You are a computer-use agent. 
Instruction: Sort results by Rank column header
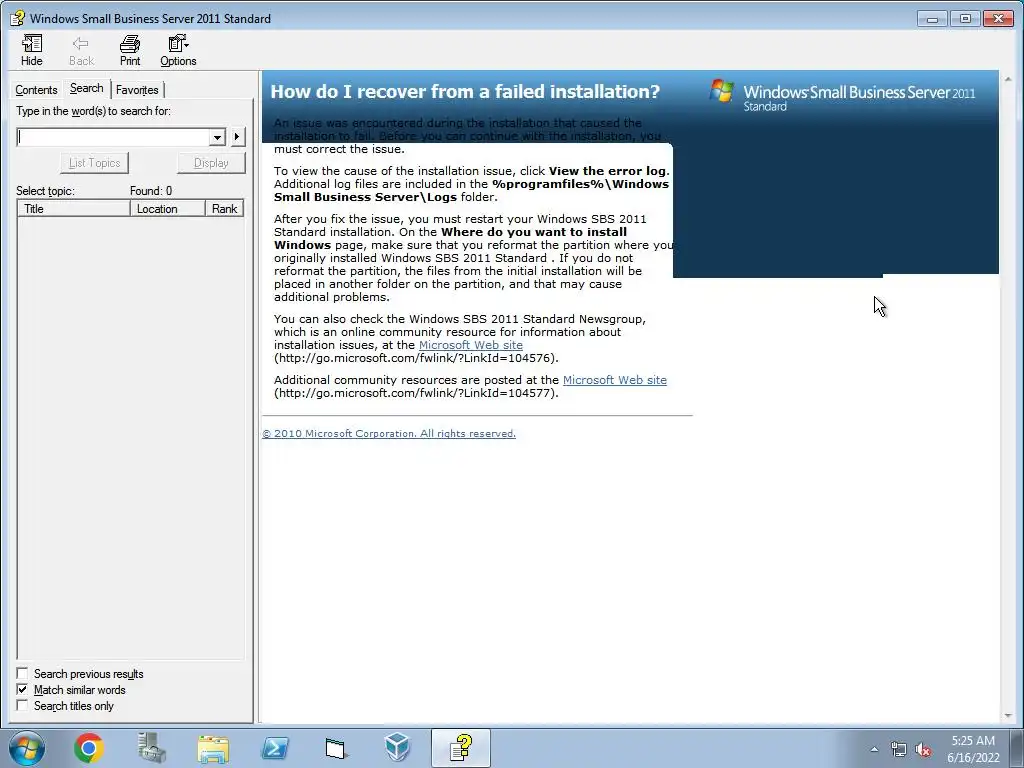(x=224, y=208)
